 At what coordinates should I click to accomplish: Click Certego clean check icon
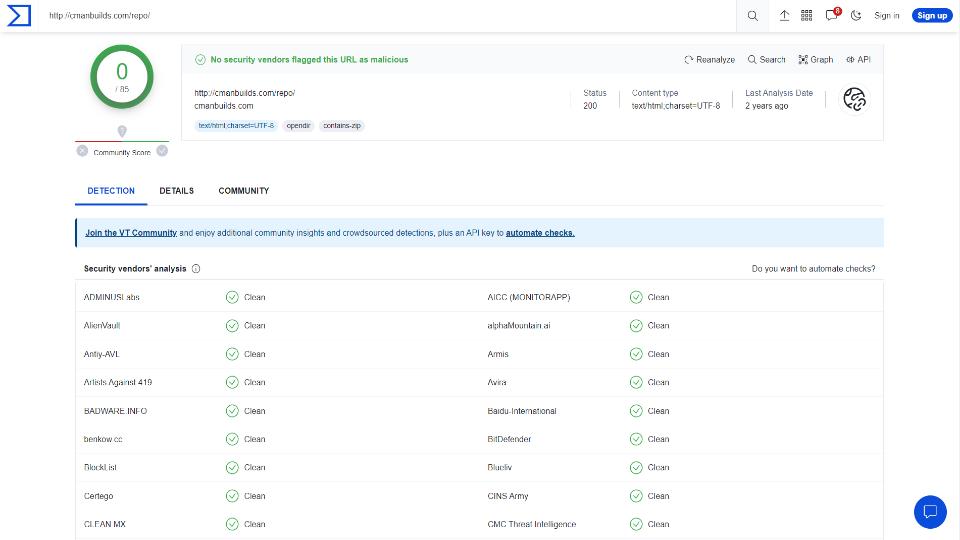pyautogui.click(x=232, y=496)
